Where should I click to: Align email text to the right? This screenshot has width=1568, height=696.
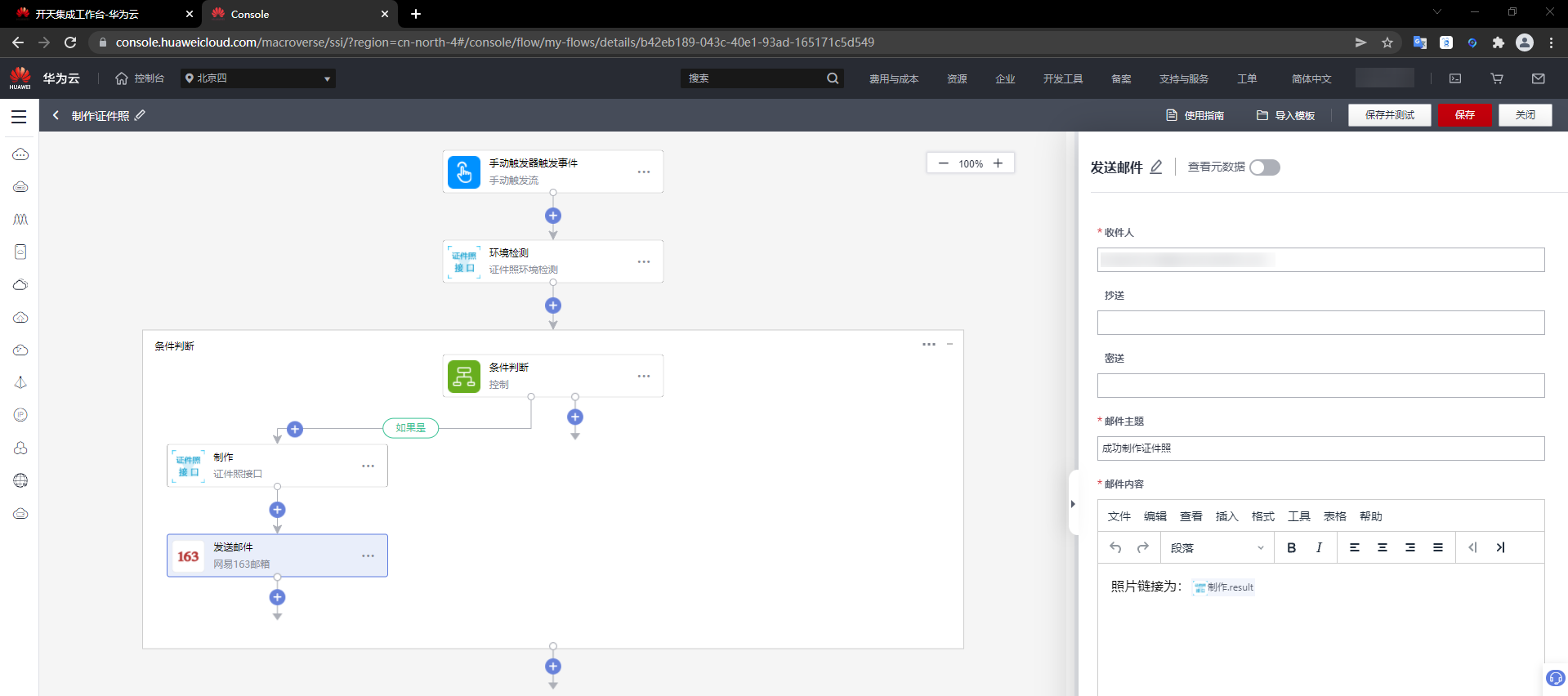(x=1410, y=547)
